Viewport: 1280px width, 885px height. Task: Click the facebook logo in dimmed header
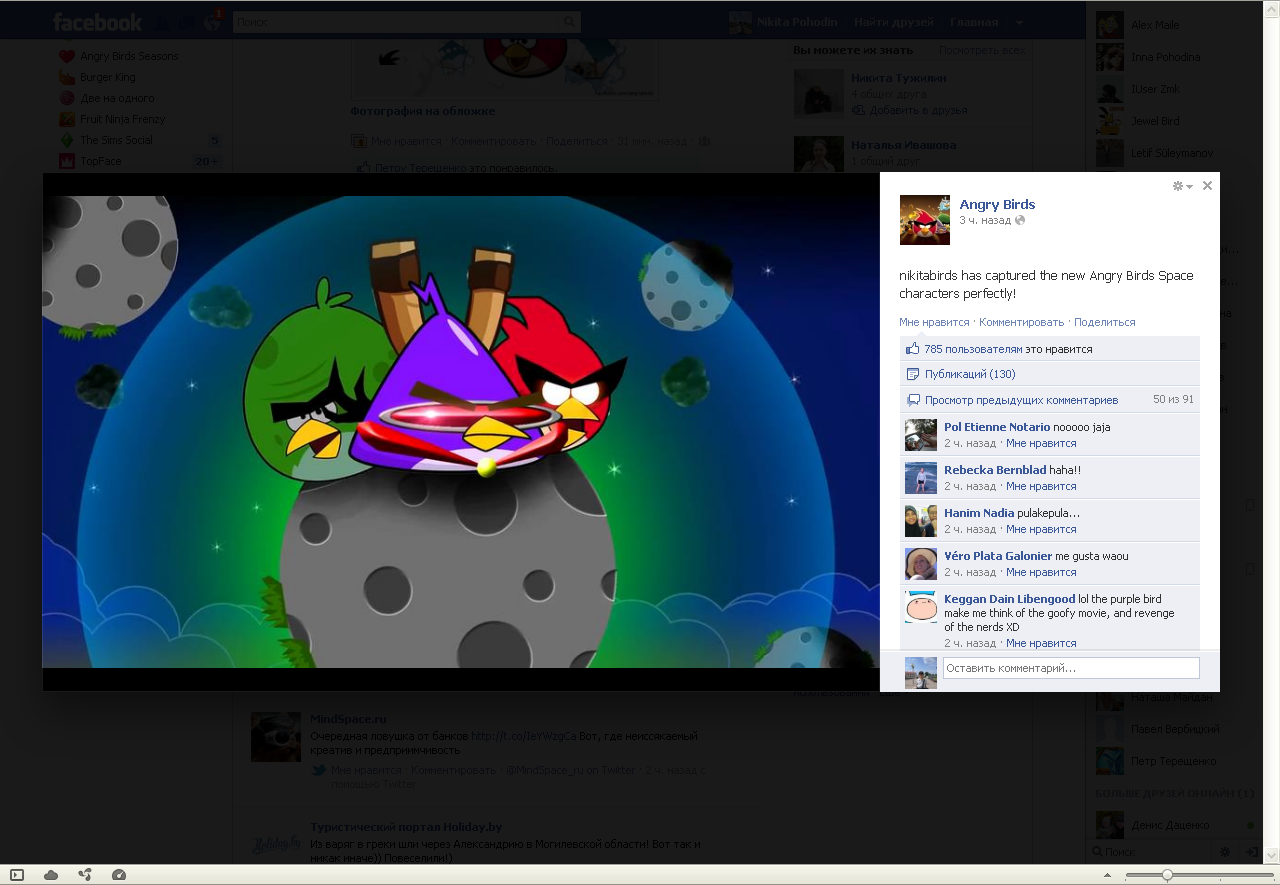tap(97, 22)
